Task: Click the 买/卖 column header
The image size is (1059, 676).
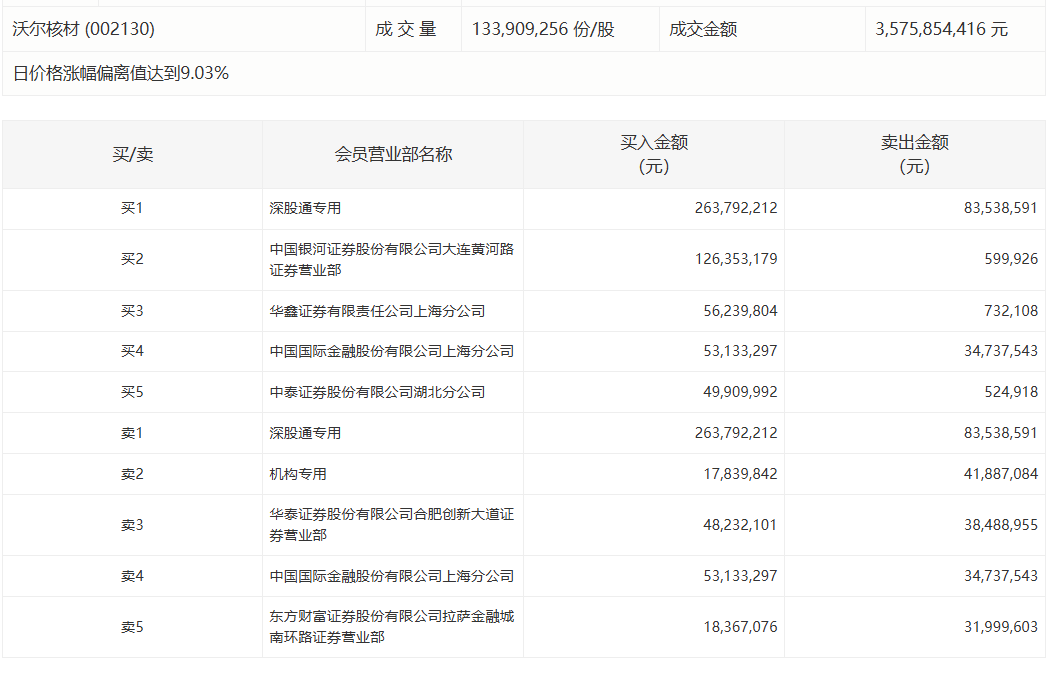Action: pyautogui.click(x=132, y=154)
